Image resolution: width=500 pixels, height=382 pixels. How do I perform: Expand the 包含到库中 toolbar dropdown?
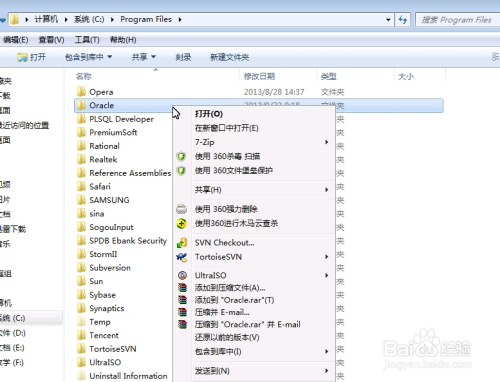pos(109,57)
